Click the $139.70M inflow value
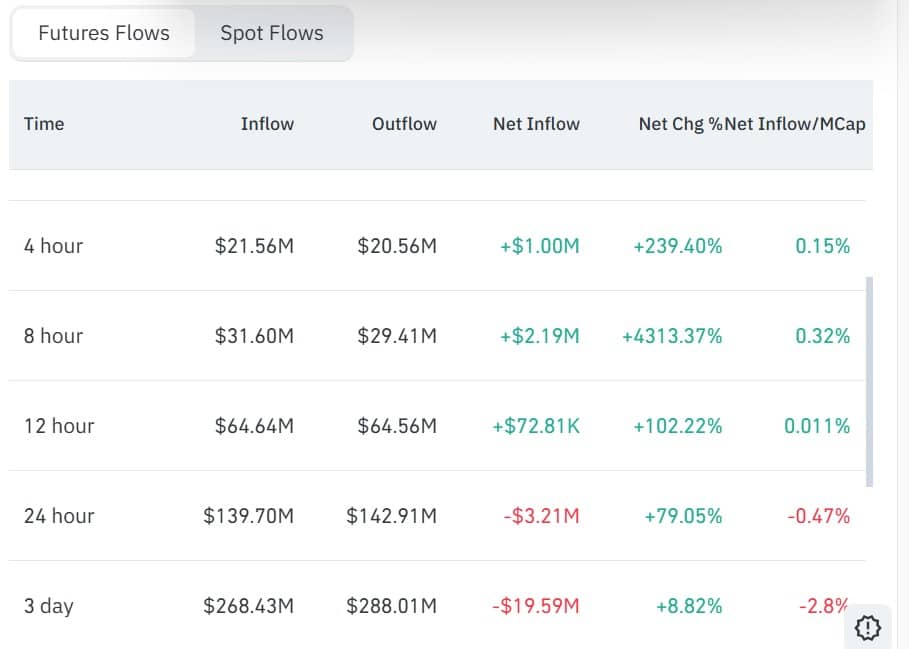909x649 pixels. (x=249, y=516)
